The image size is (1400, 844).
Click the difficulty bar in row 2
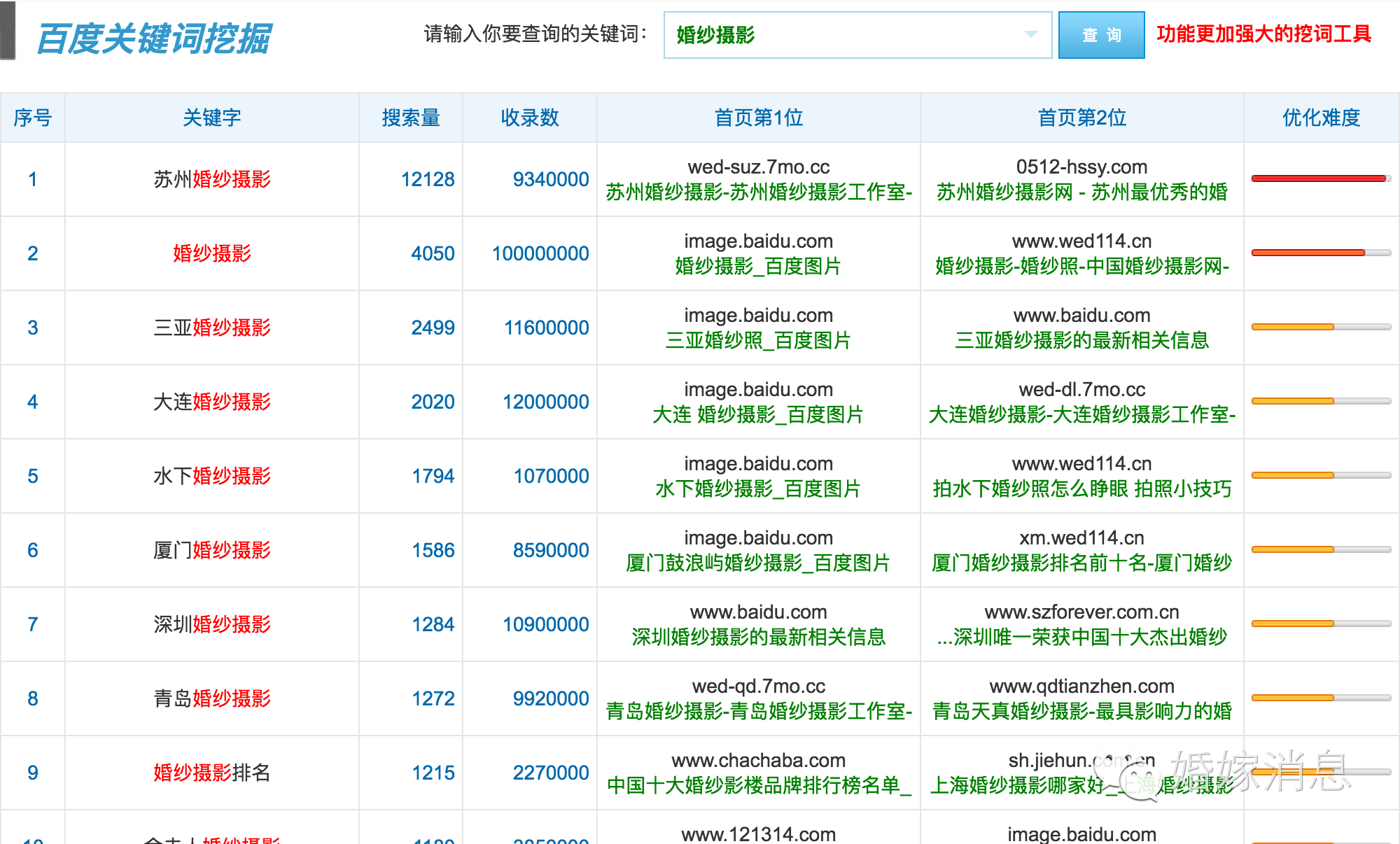pos(1321,253)
